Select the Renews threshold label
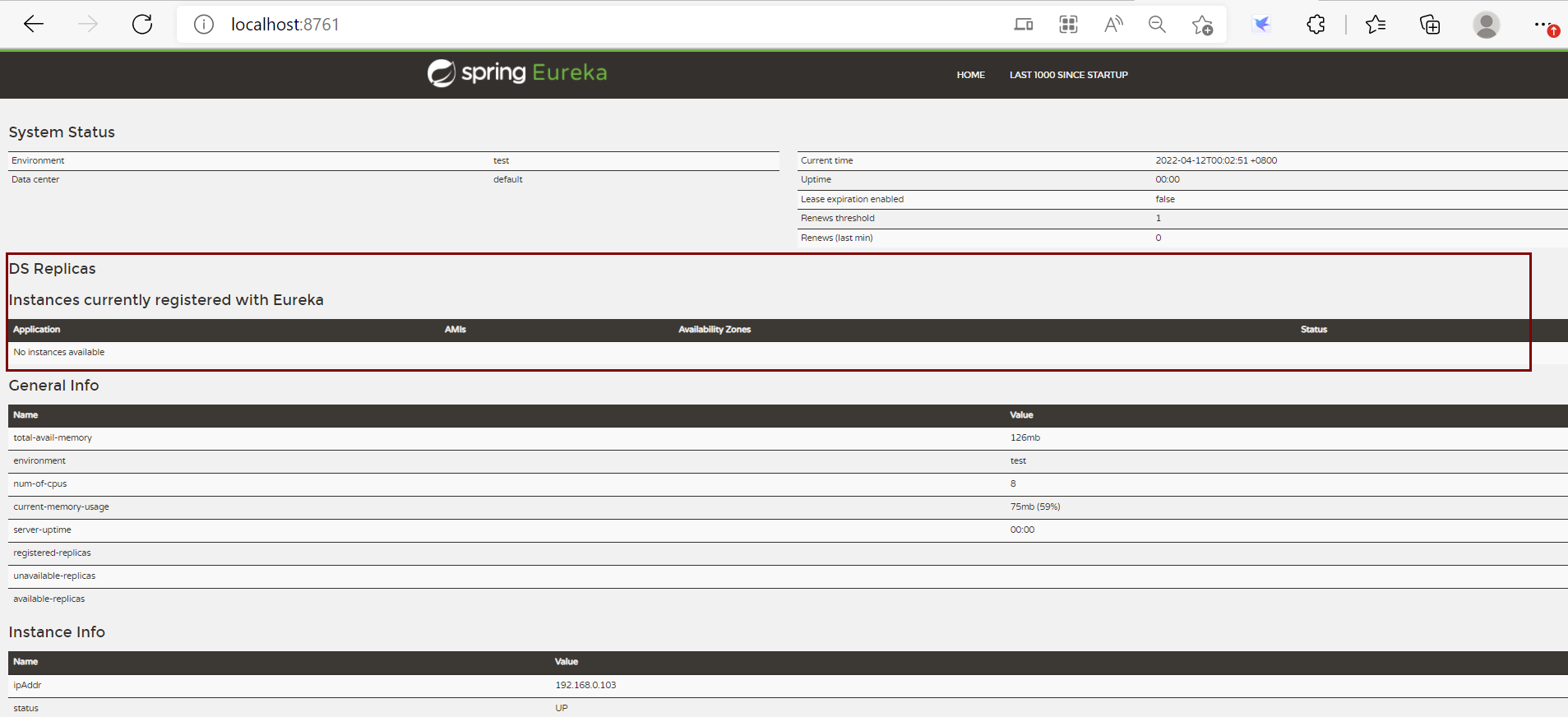1568x717 pixels. pyautogui.click(x=838, y=218)
